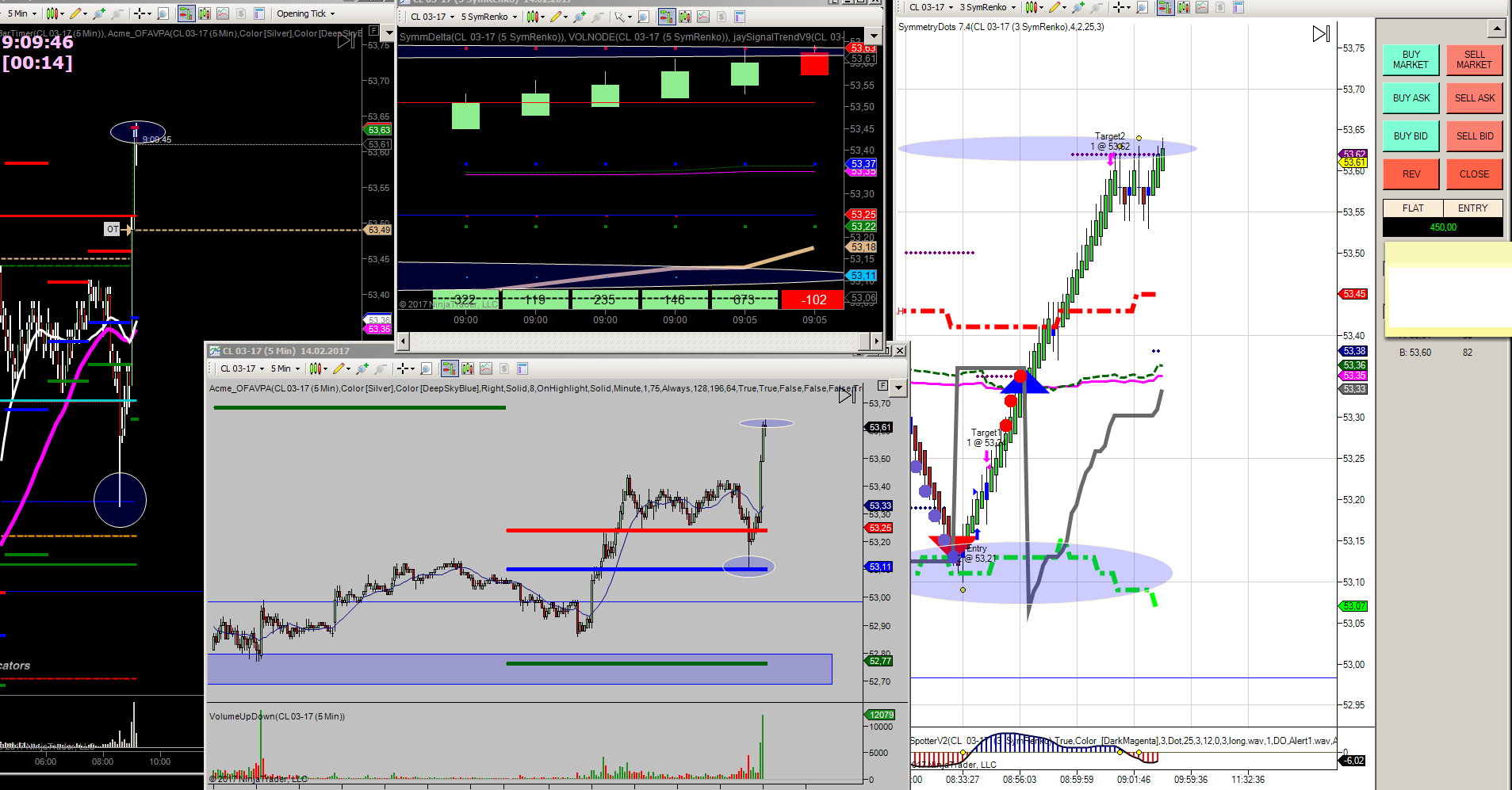Open the CL 03-17 instrument dropdown in the 3 SymRenko chart
This screenshot has width=1512, height=790.
[931, 7]
